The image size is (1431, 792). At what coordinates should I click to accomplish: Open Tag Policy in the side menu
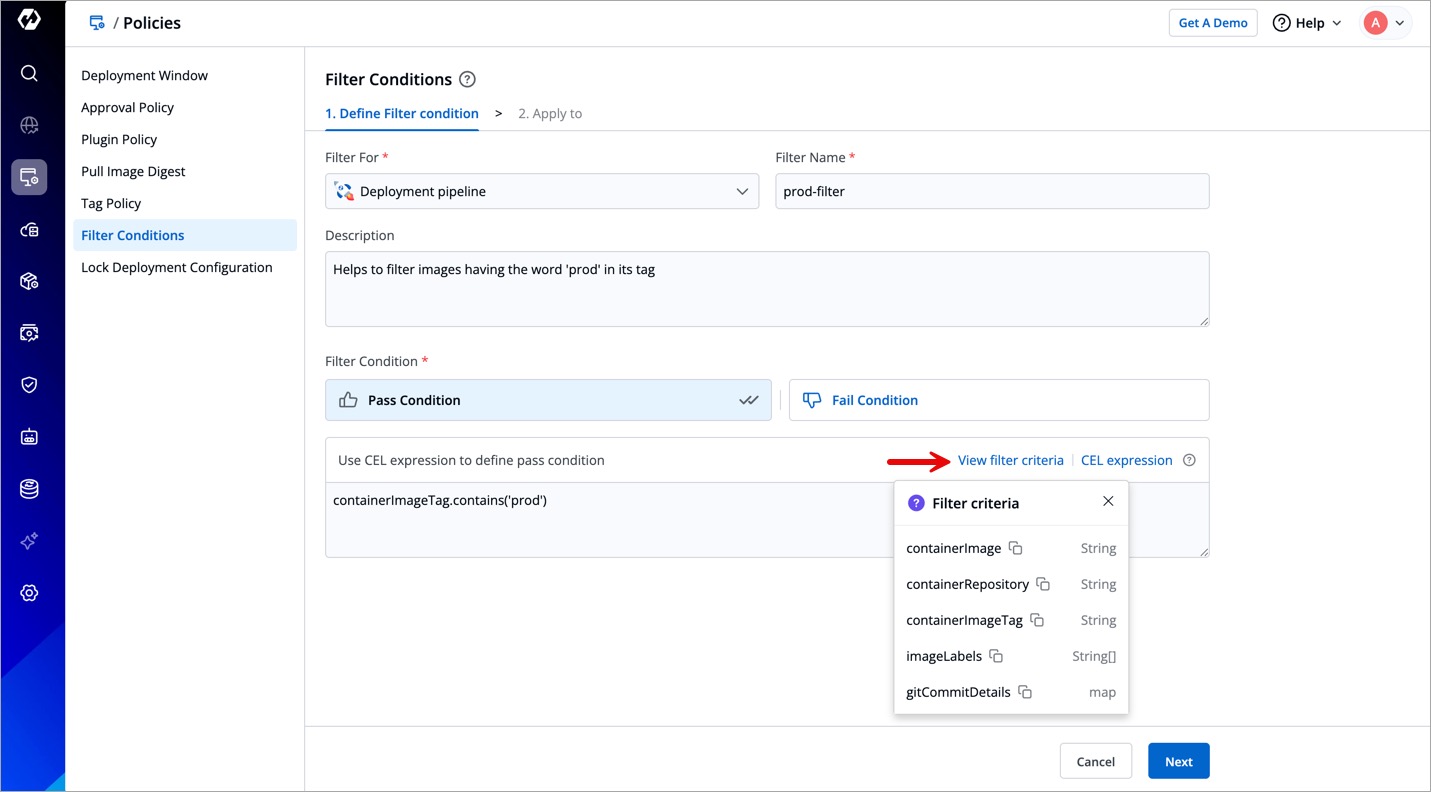tap(111, 203)
